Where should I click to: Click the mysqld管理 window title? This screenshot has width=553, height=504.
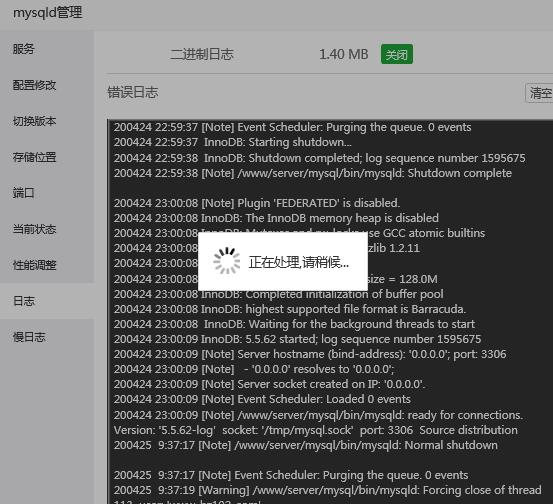click(x=48, y=13)
